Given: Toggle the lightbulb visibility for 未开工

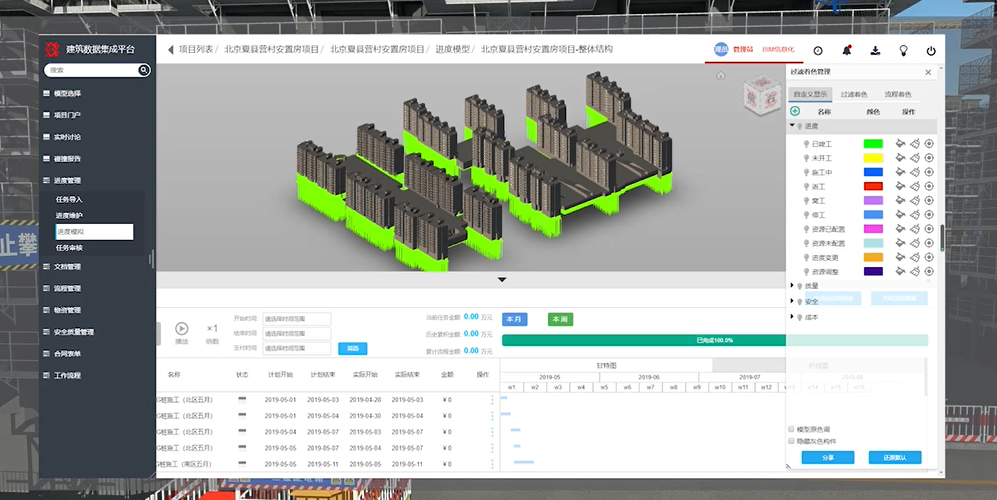Looking at the screenshot, I should click(806, 158).
